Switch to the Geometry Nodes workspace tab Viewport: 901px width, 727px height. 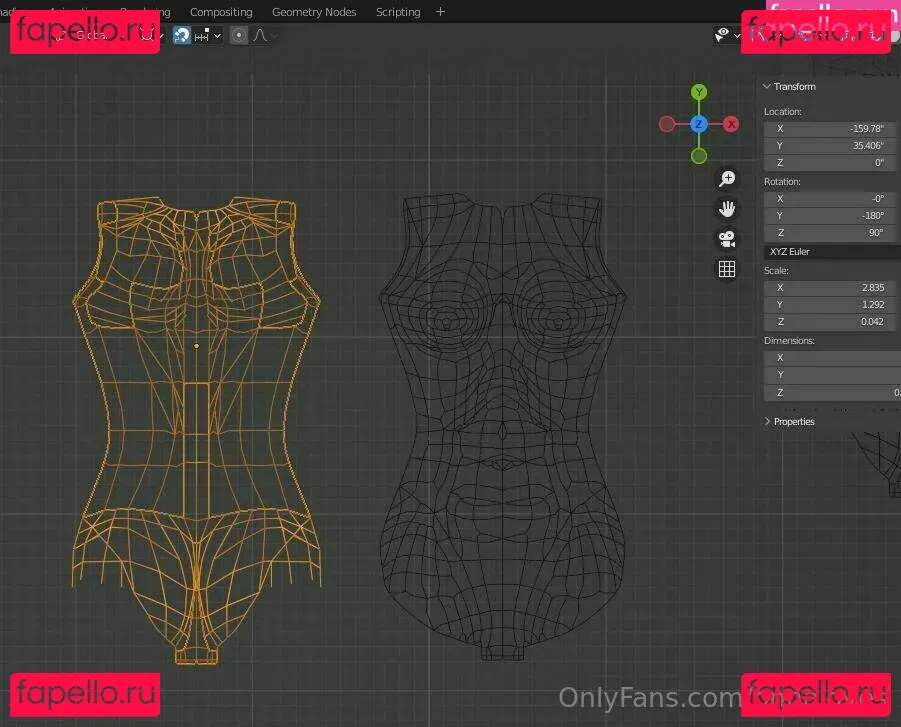tap(314, 12)
